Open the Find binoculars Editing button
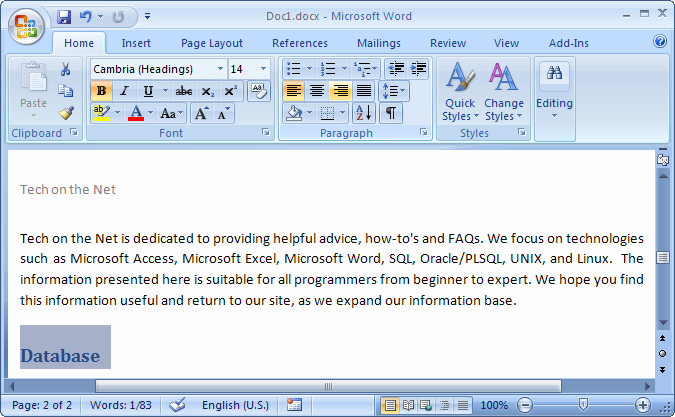The height and width of the screenshot is (417, 675). (x=554, y=91)
